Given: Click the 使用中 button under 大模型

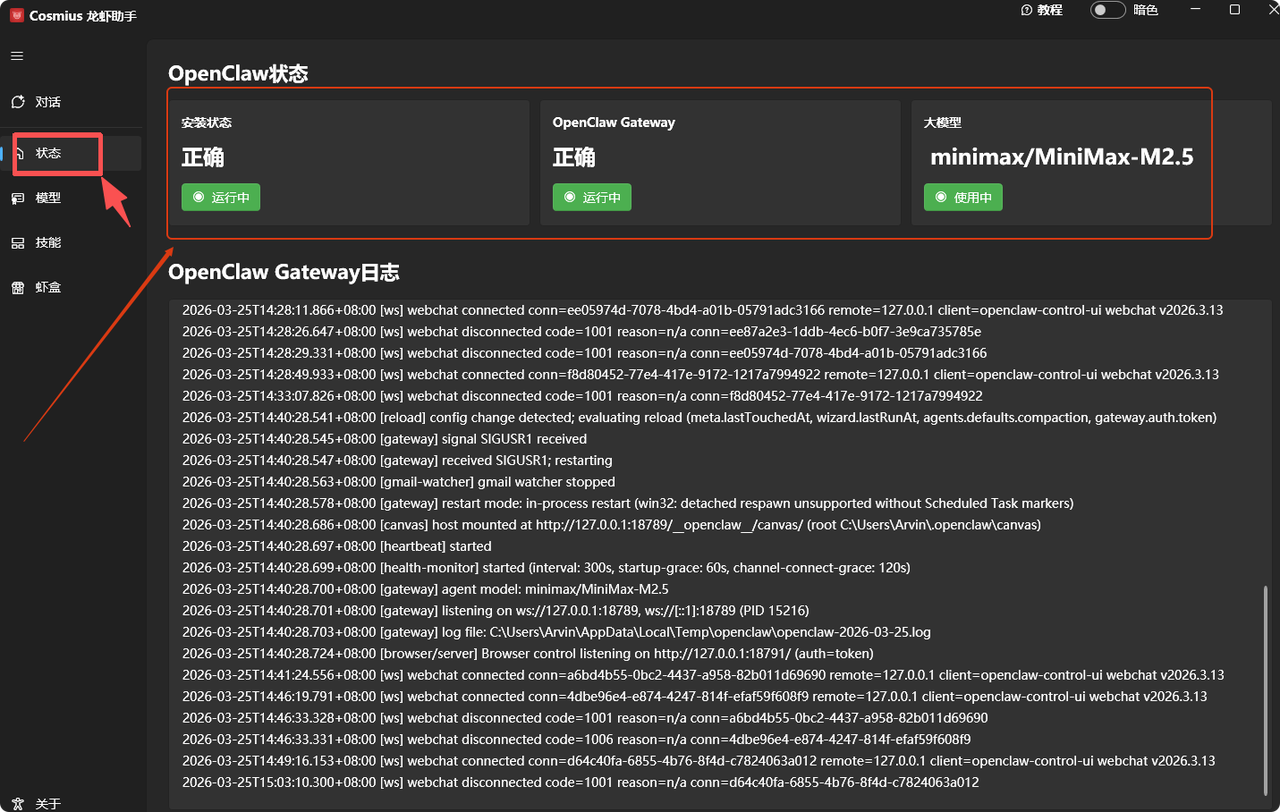Looking at the screenshot, I should coord(963,197).
